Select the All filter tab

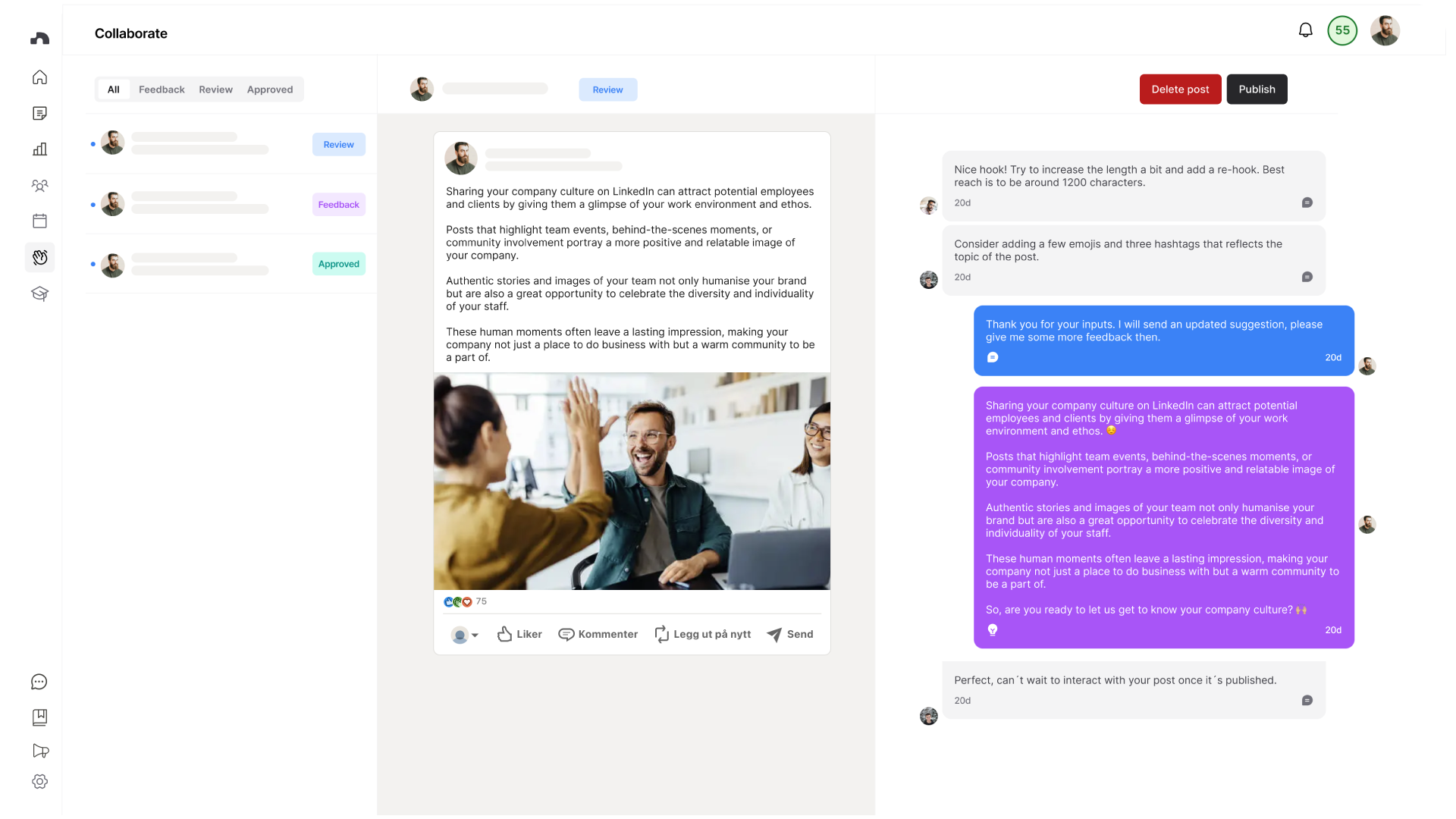point(113,89)
